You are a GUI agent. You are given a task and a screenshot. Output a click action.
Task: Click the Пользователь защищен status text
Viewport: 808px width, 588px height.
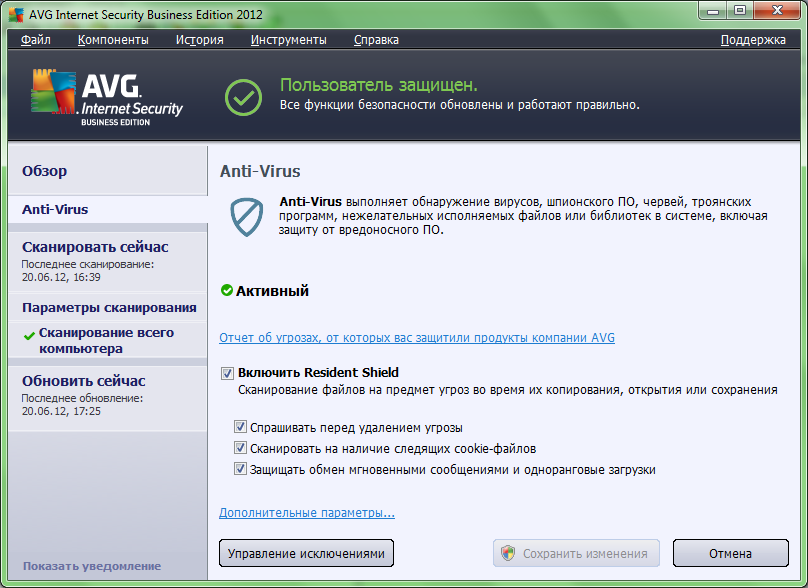(379, 85)
